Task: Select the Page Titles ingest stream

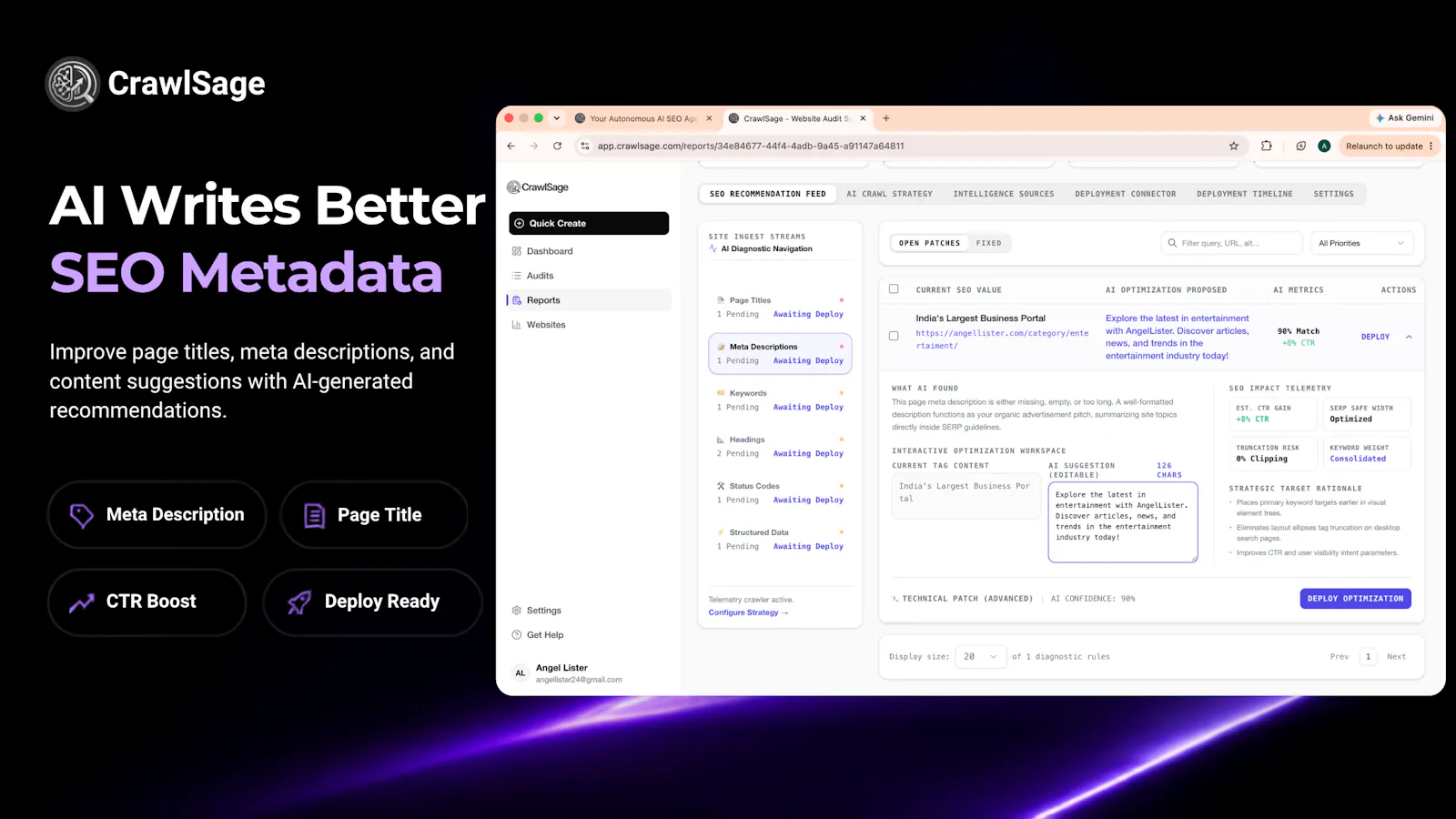Action: pos(780,307)
